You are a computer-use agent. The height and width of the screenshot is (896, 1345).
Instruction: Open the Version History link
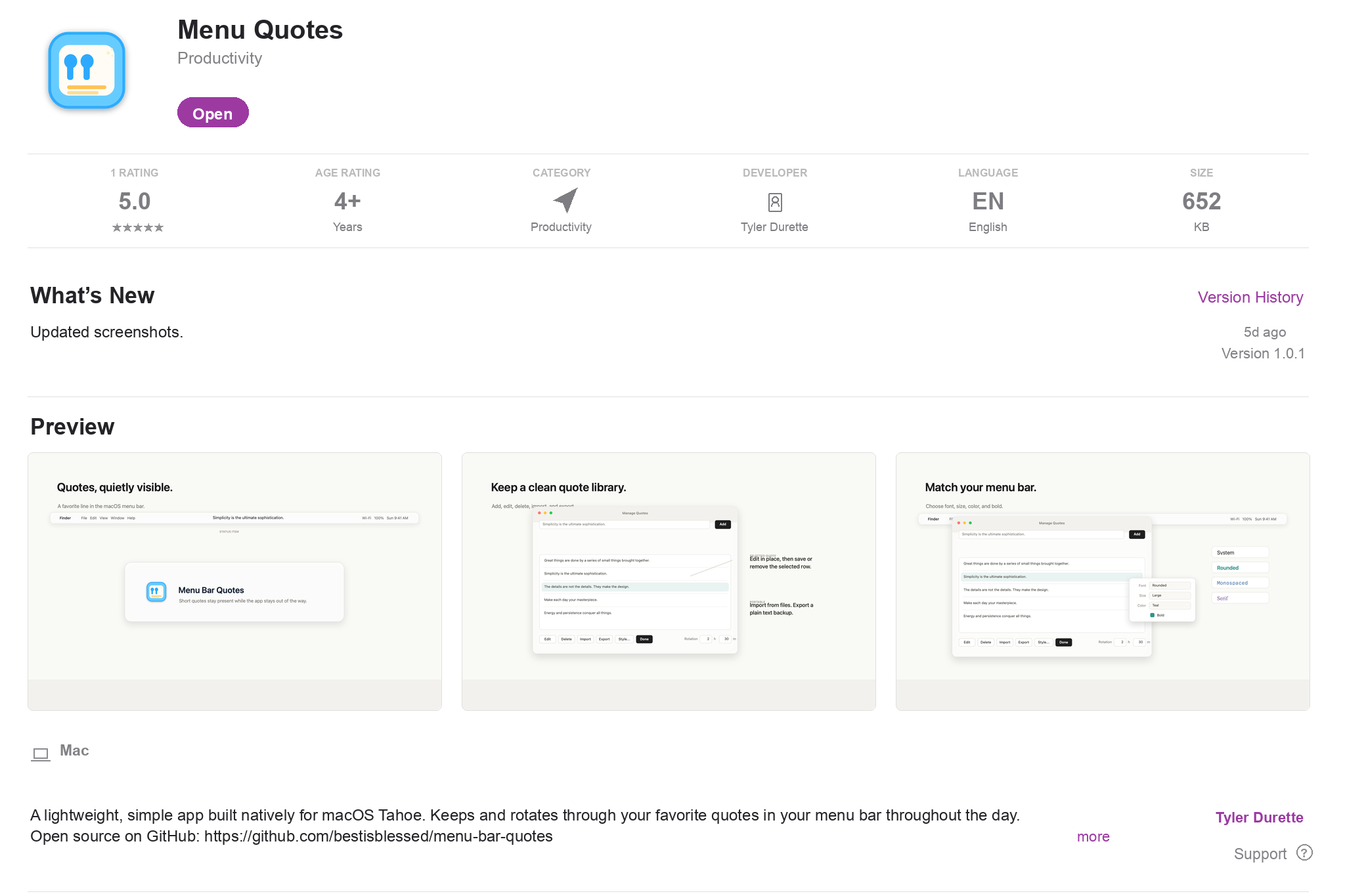[1250, 297]
